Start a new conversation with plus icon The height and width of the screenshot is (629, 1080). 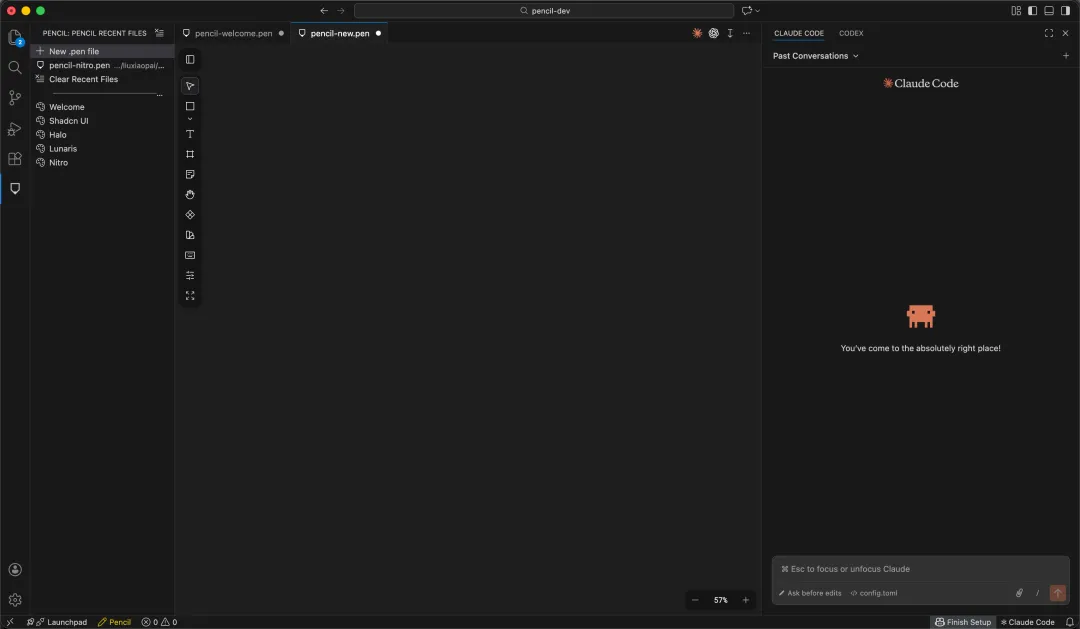pos(1066,56)
